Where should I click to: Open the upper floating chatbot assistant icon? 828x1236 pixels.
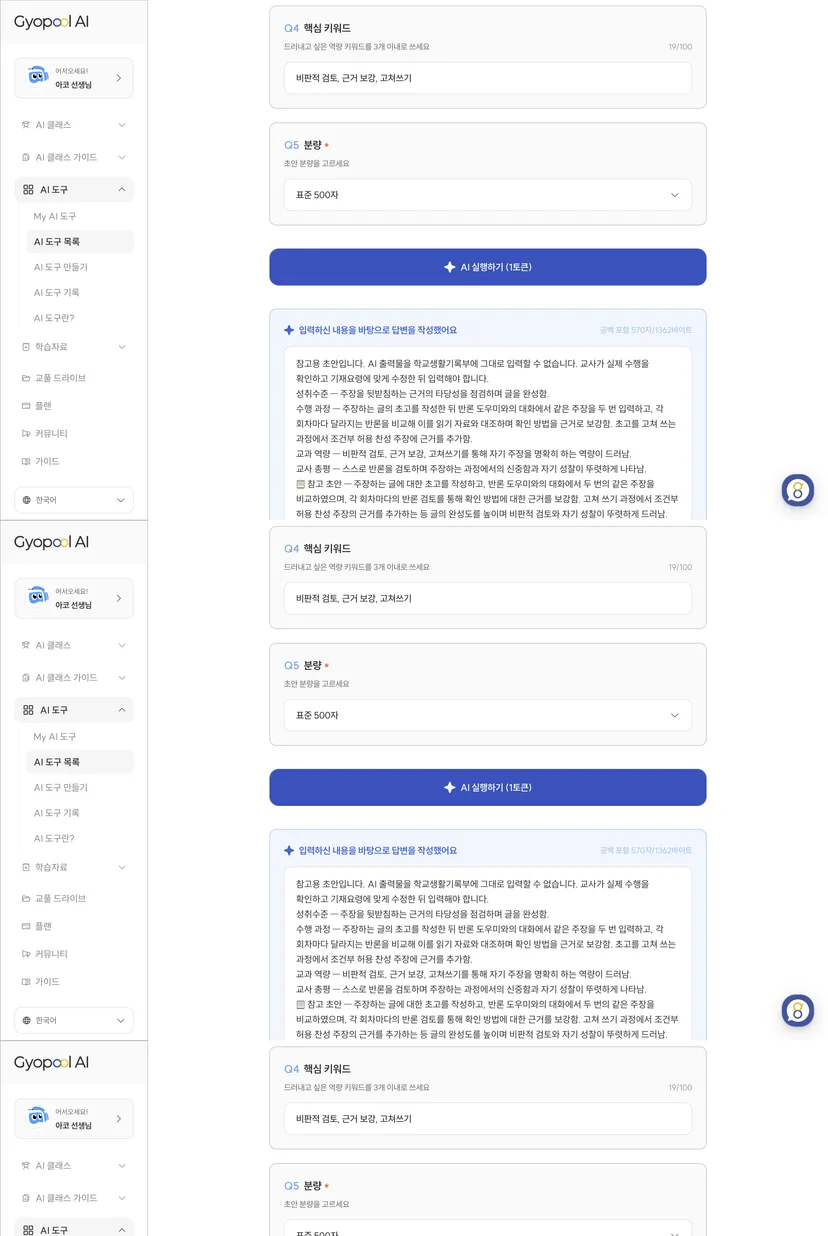click(798, 490)
